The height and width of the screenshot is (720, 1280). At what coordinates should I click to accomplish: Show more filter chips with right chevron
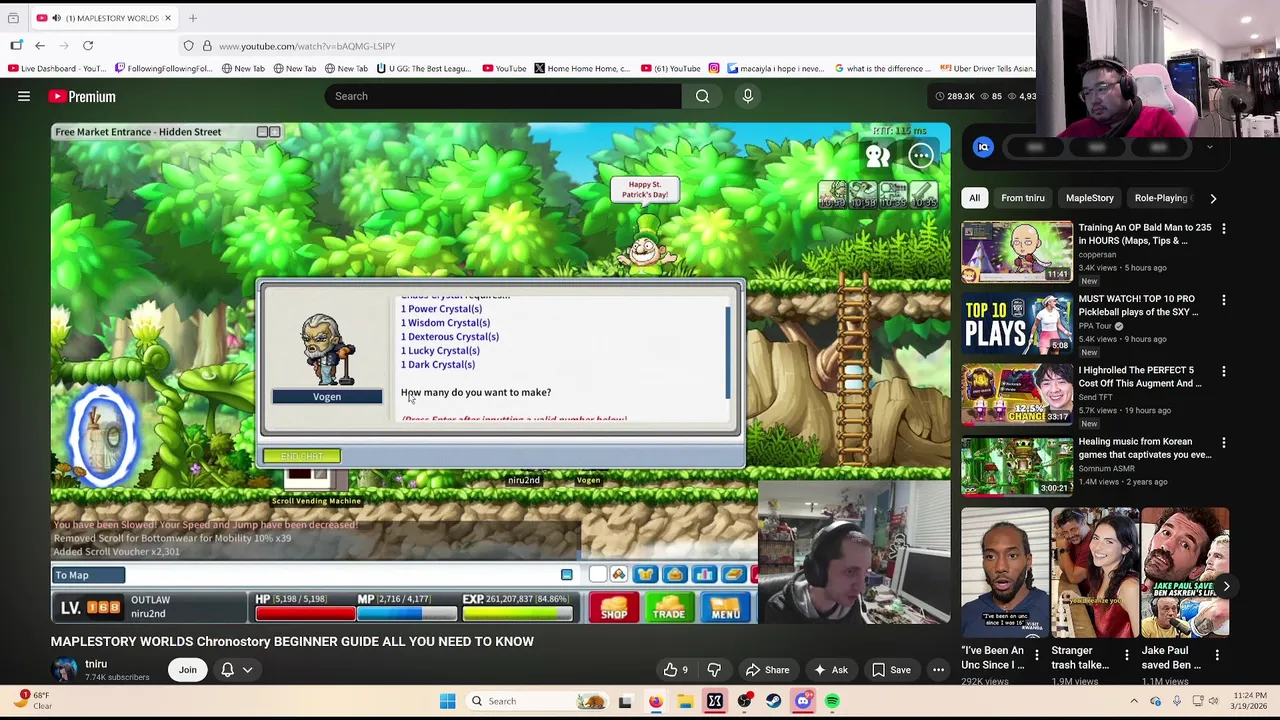1213,198
